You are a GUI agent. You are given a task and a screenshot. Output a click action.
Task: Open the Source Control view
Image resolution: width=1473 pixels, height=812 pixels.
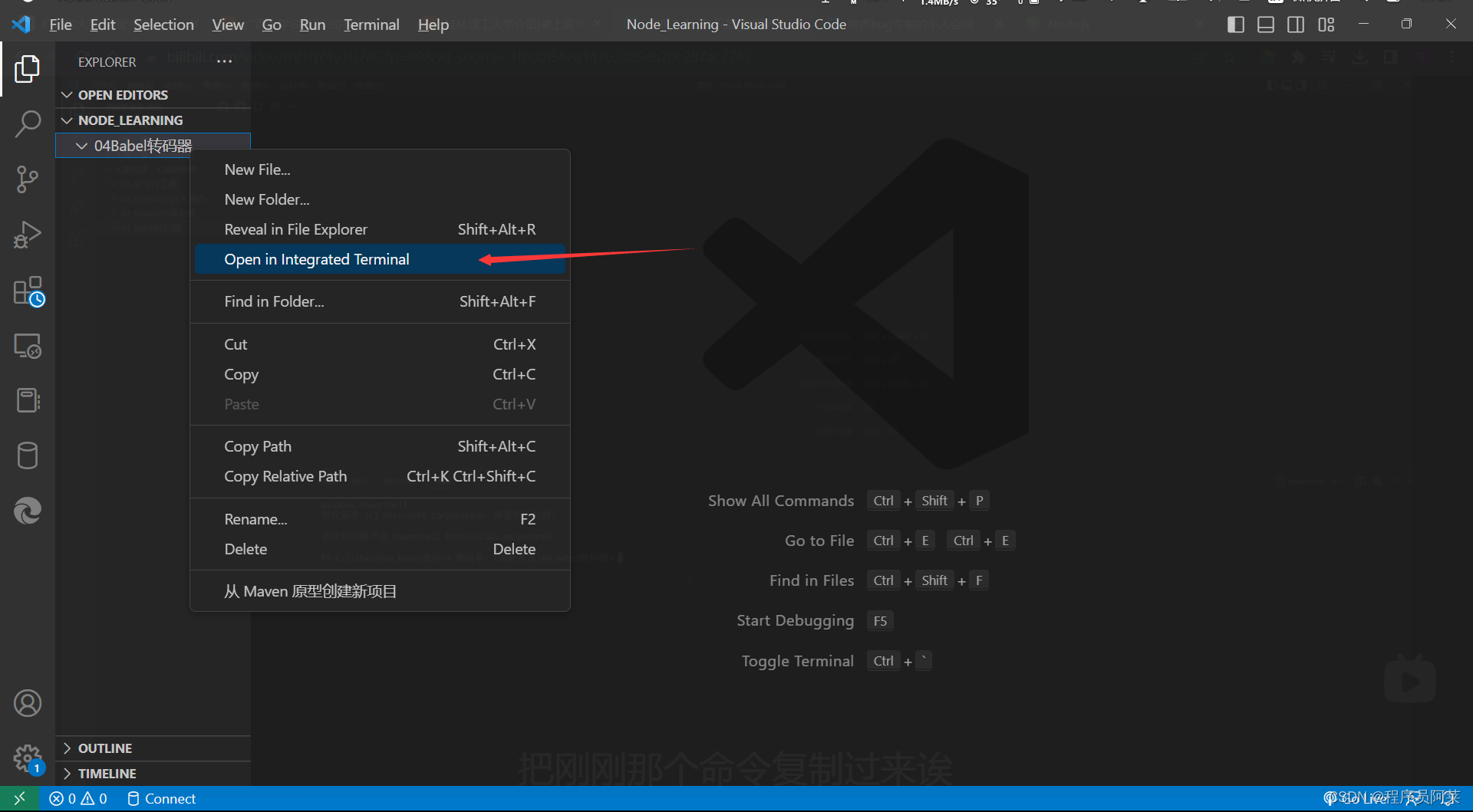click(x=28, y=179)
